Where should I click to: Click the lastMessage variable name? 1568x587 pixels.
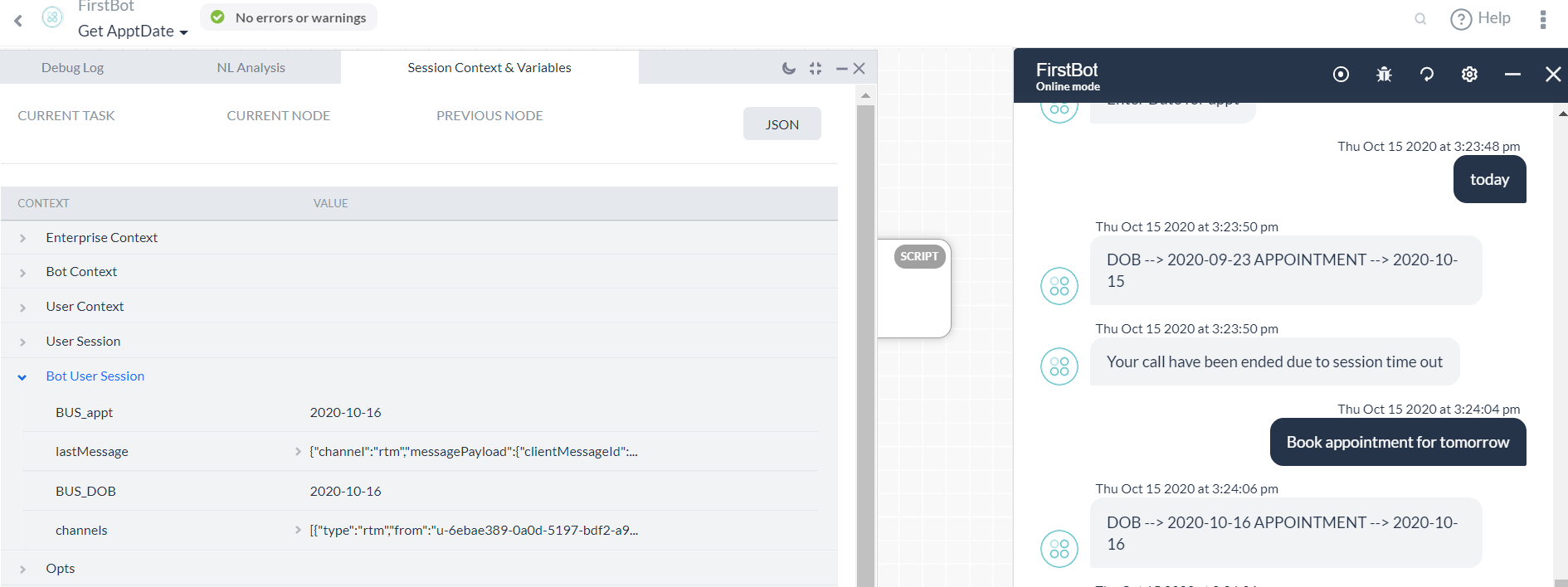[92, 452]
